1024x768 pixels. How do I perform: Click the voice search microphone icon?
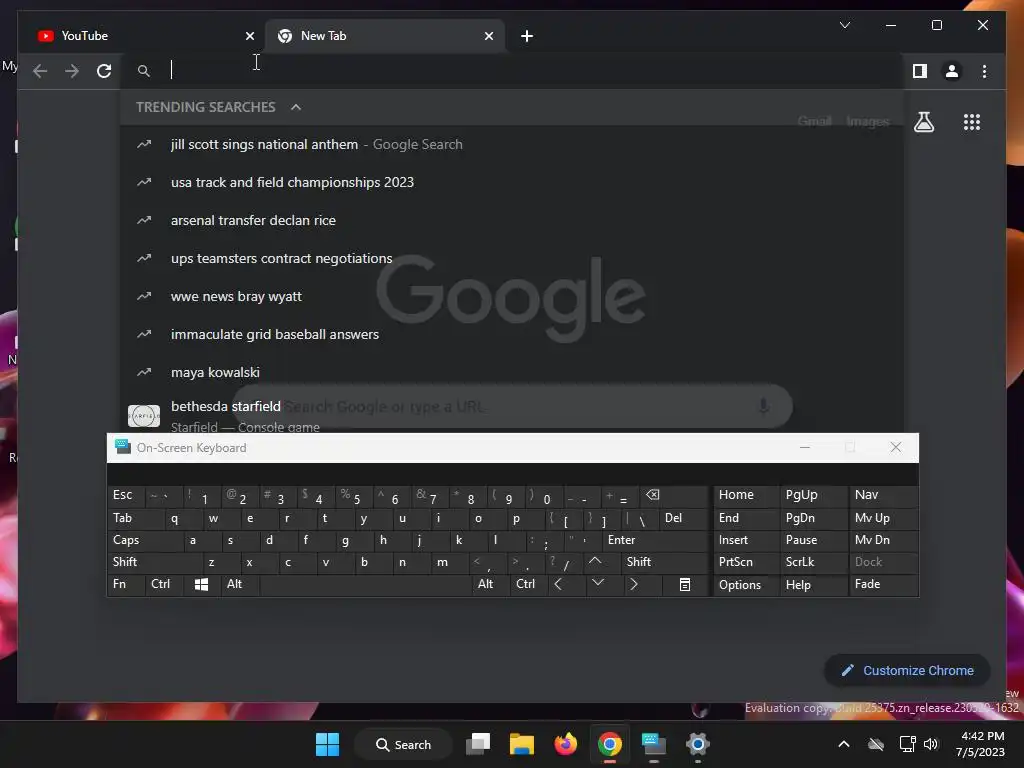763,406
